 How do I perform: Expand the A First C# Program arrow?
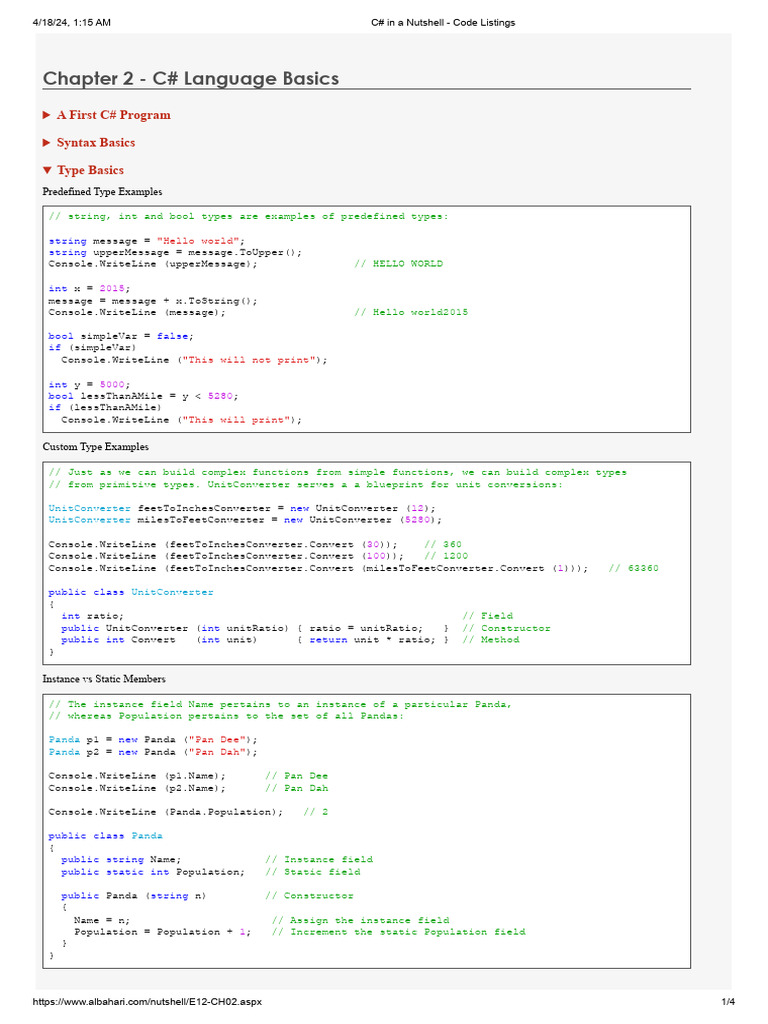coord(47,115)
